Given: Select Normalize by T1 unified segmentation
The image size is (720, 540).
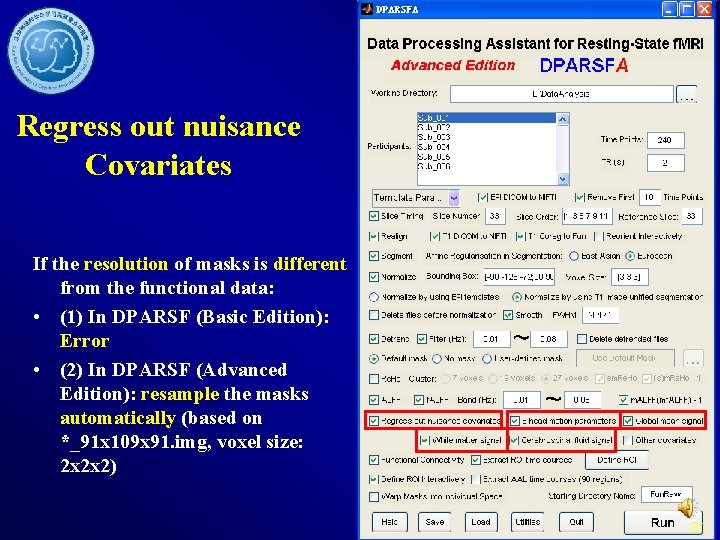Looking at the screenshot, I should (x=517, y=297).
